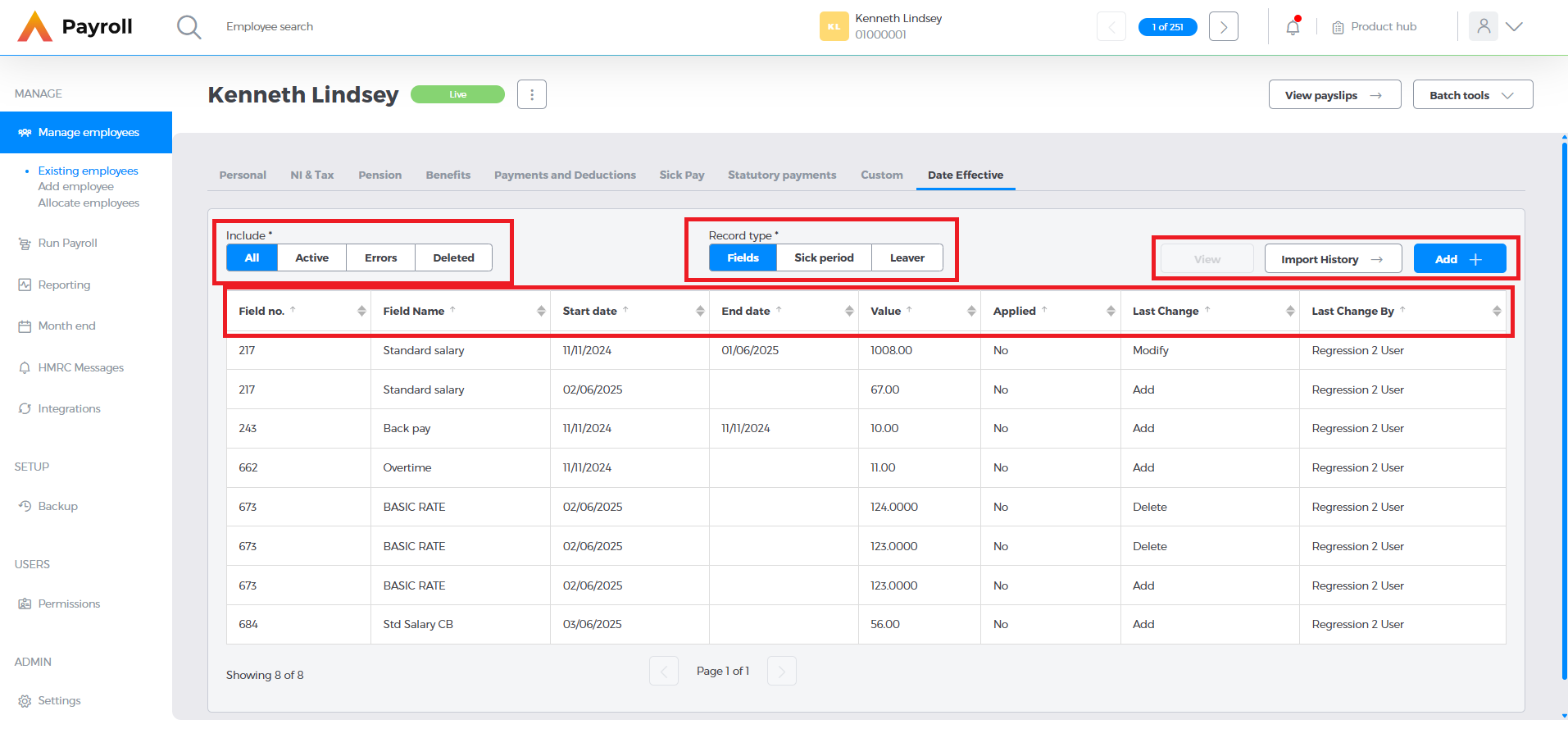
Task: Click the Run Payroll sidebar icon
Action: point(25,244)
